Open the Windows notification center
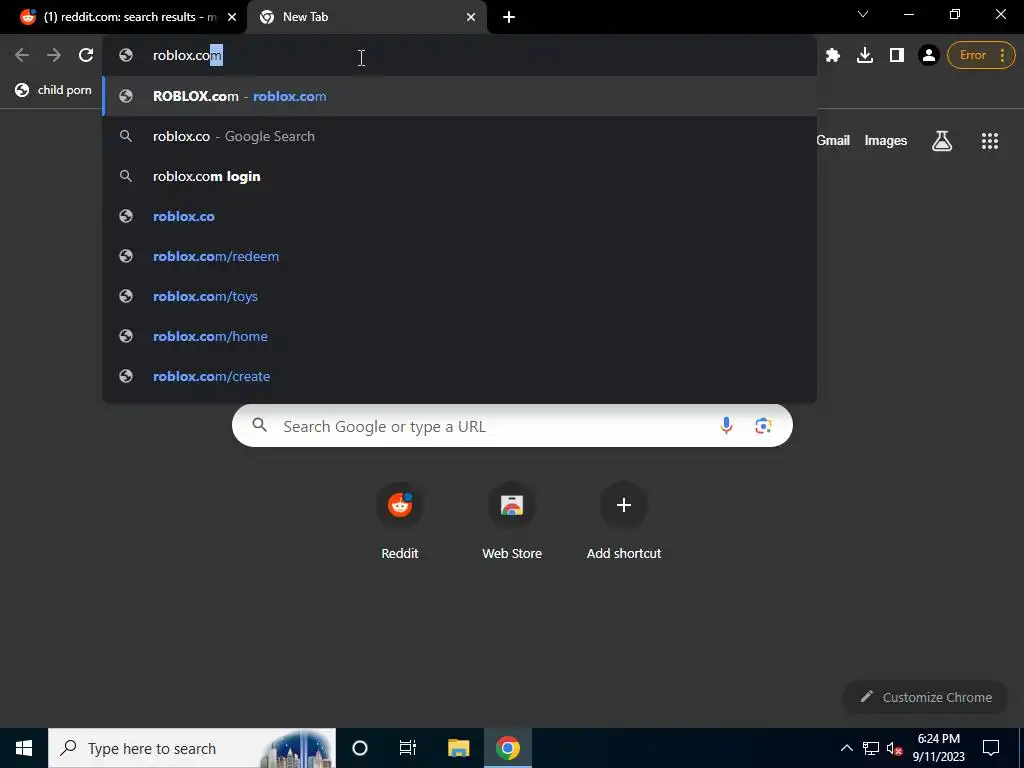Image resolution: width=1024 pixels, height=768 pixels. [x=991, y=748]
